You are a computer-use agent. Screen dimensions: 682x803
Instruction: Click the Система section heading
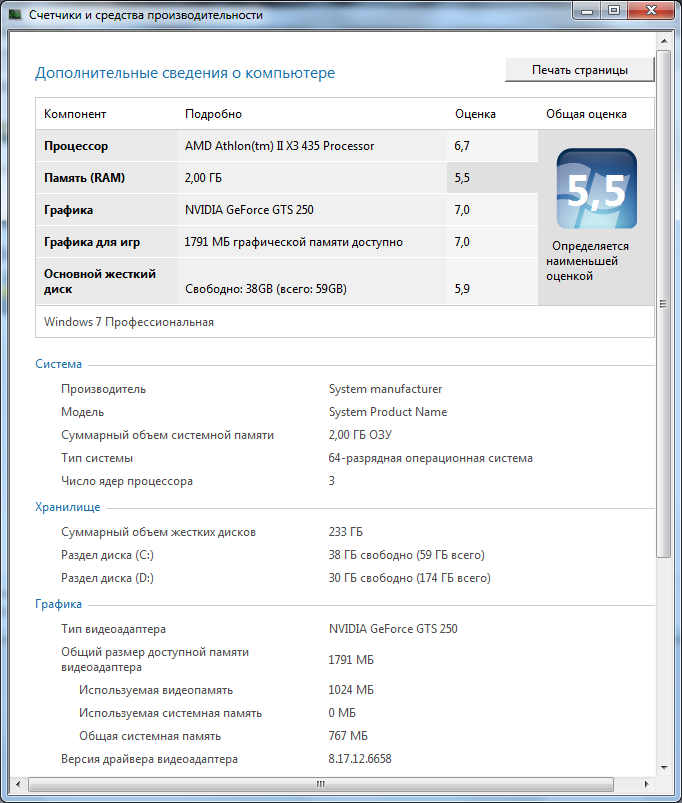(x=58, y=364)
